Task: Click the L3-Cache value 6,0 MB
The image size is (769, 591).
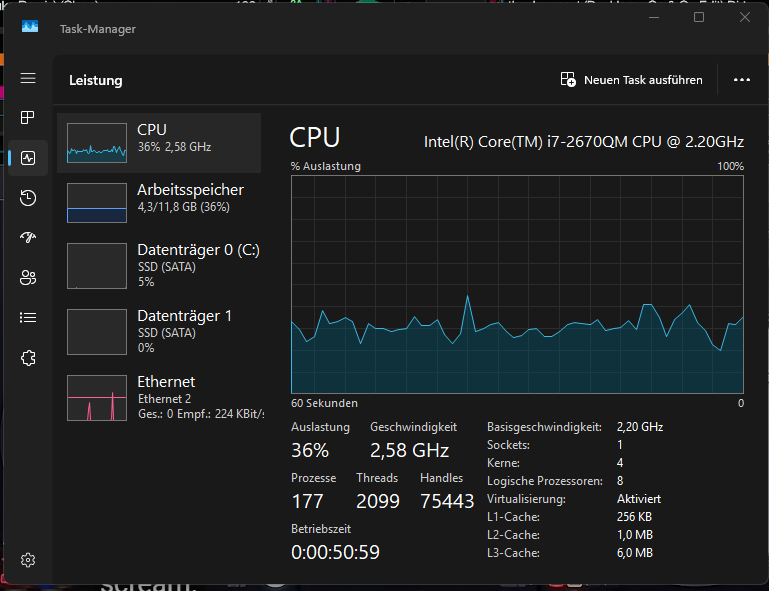Action: coord(635,553)
